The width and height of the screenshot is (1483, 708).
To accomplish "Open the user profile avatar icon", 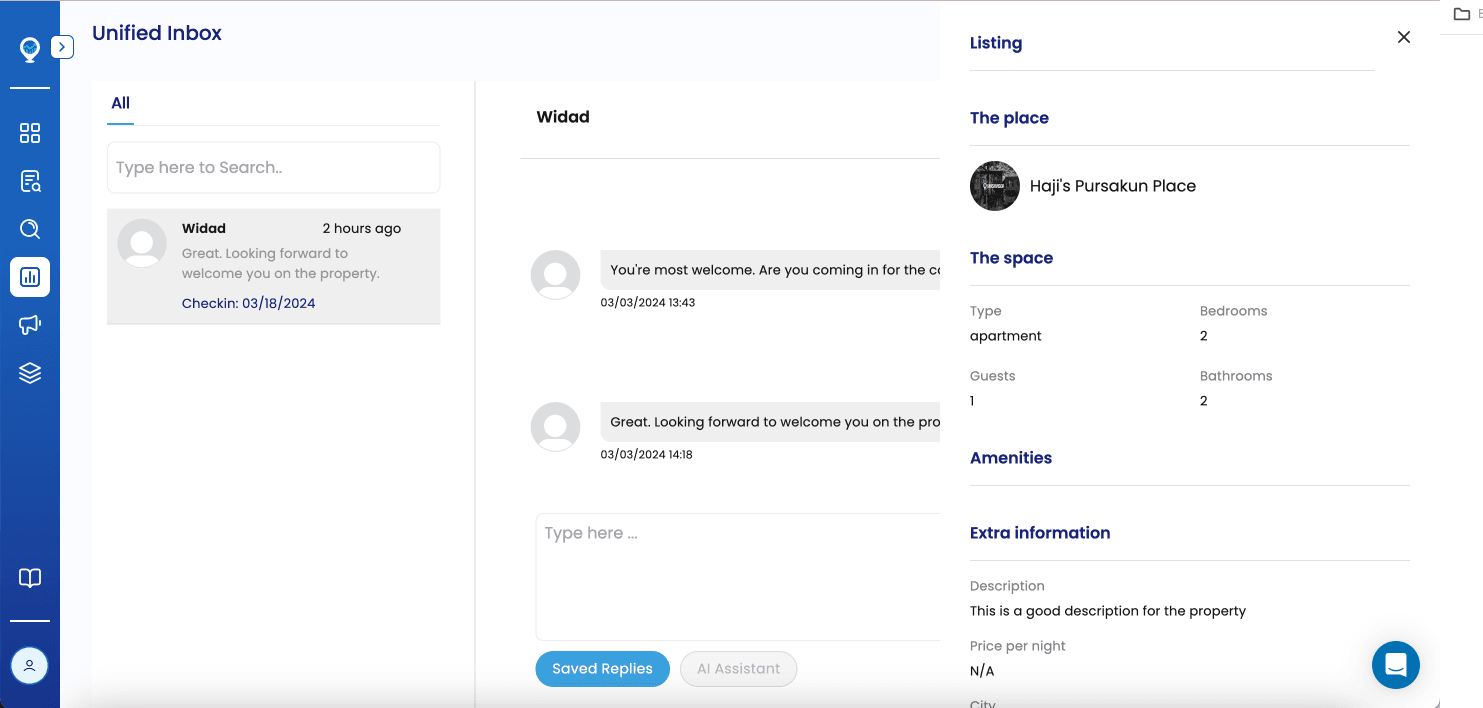I will [x=30, y=665].
